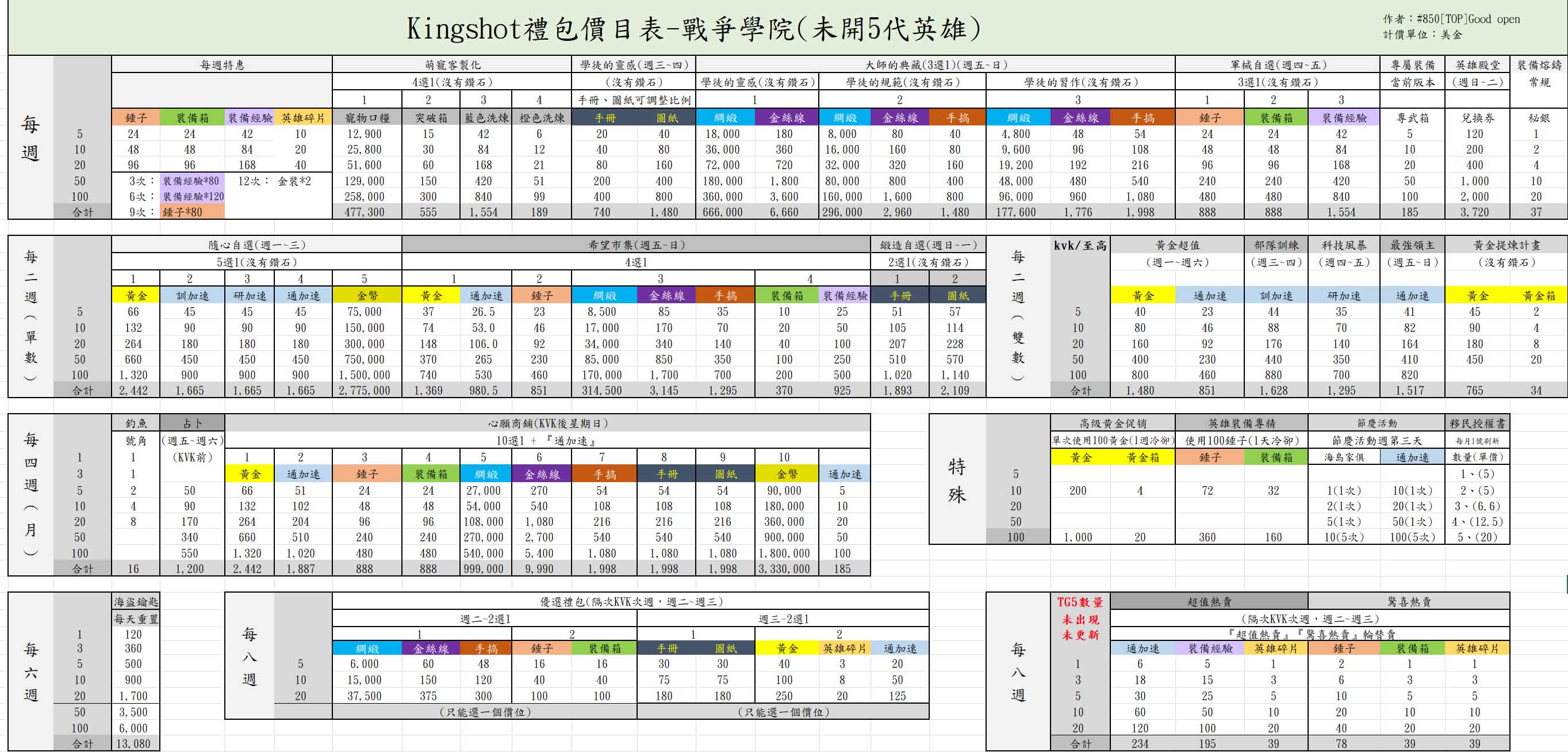Select the '每週特惠' section header
The width and height of the screenshot is (1568, 752).
(222, 65)
